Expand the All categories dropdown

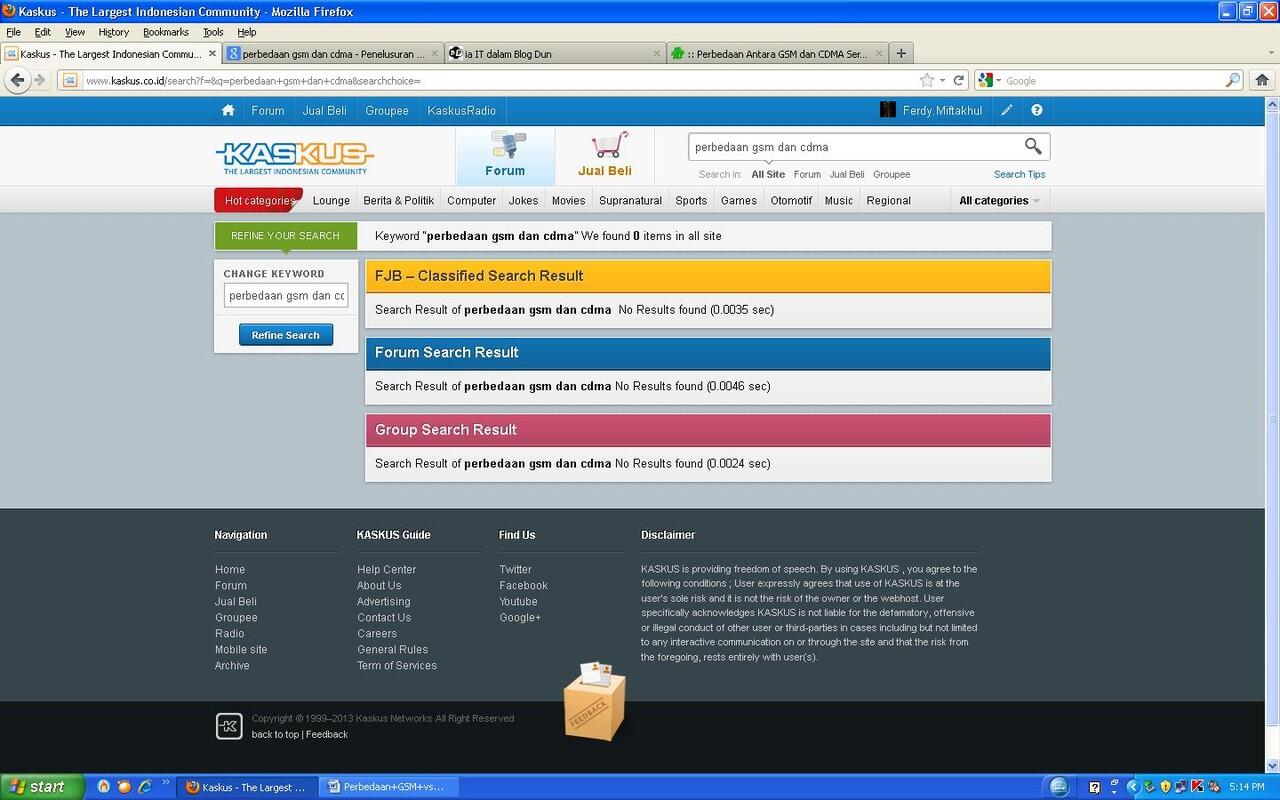point(999,201)
